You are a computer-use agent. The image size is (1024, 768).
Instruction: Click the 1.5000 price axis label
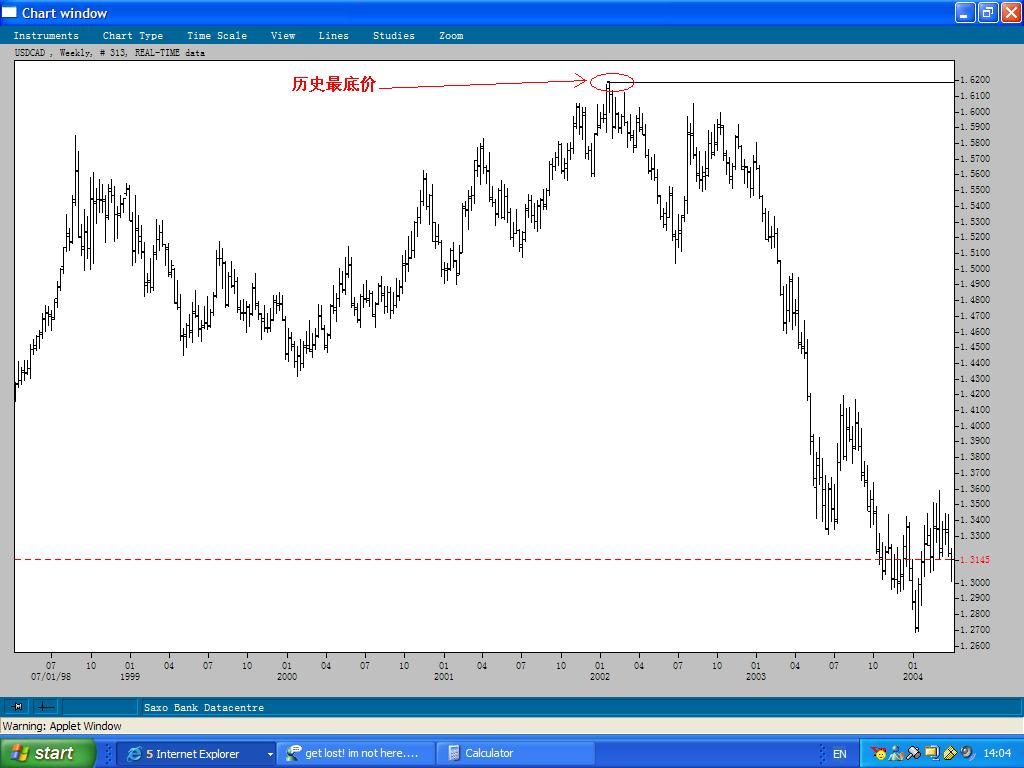(x=974, y=268)
